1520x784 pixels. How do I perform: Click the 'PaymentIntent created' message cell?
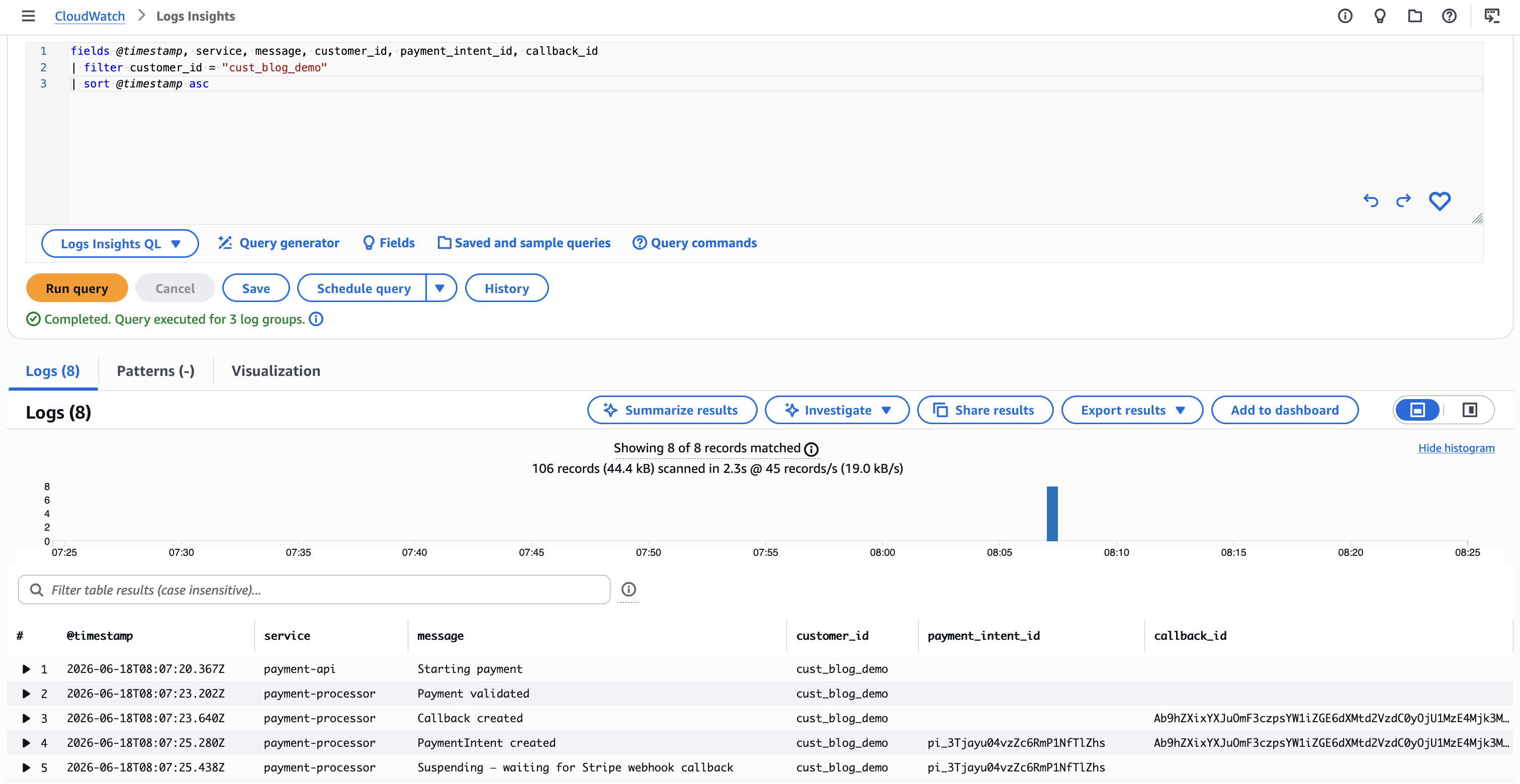point(486,743)
